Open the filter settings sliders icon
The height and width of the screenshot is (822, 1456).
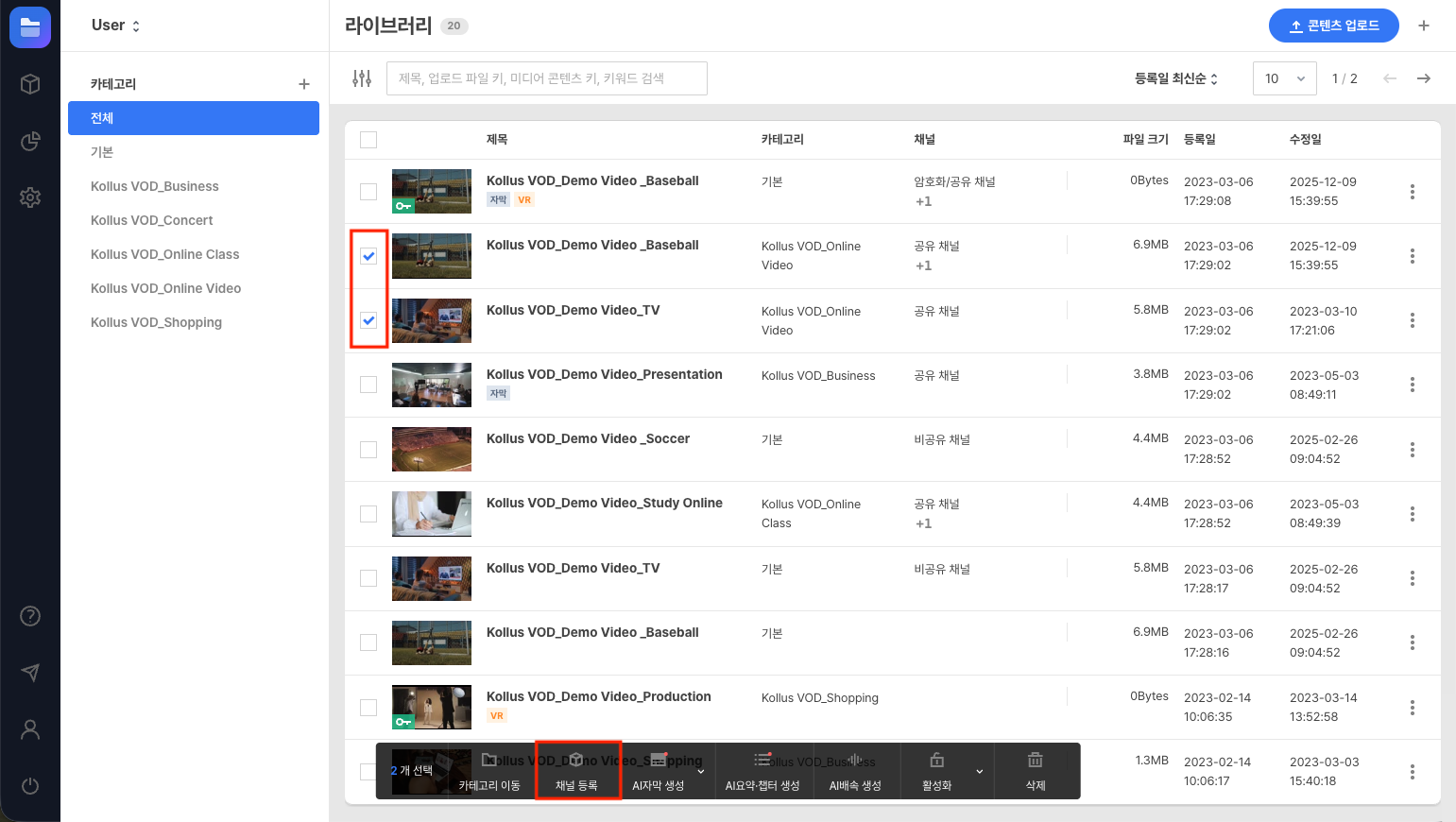click(362, 78)
